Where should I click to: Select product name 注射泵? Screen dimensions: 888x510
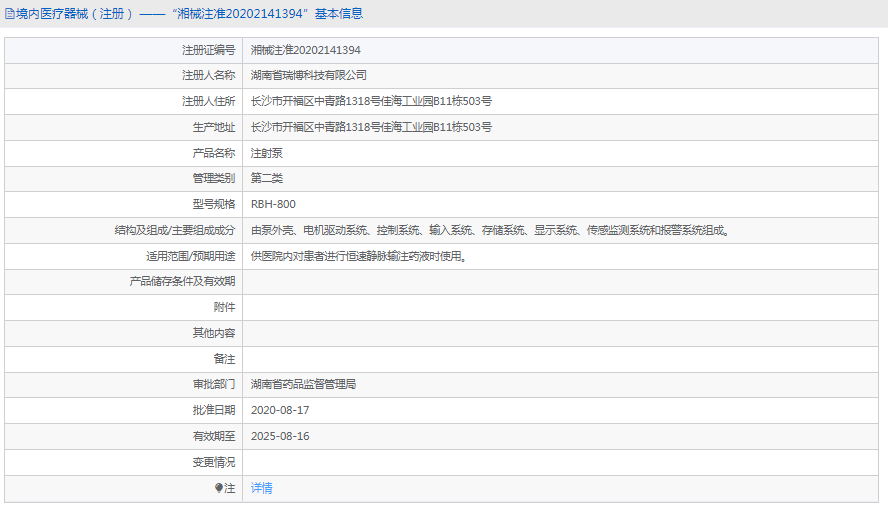pos(267,153)
